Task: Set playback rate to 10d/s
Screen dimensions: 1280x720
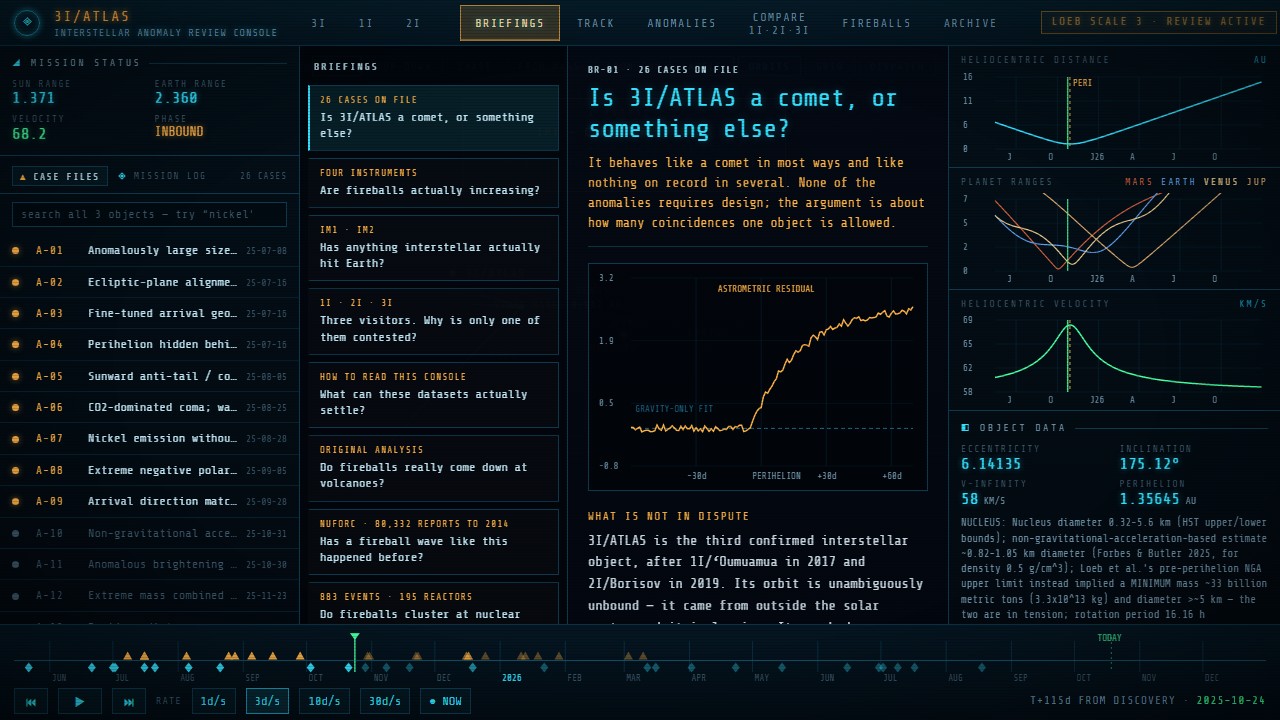Action: [x=324, y=701]
